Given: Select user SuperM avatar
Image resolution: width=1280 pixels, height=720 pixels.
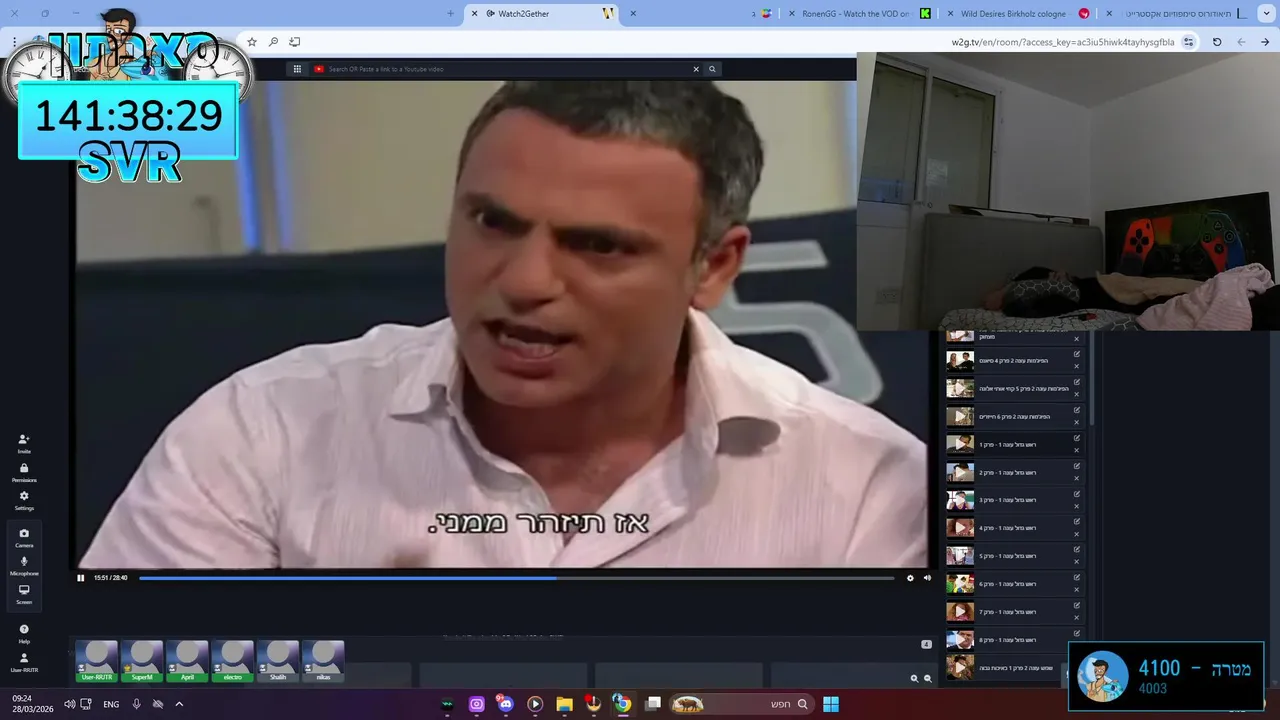Looking at the screenshot, I should (x=142, y=661).
